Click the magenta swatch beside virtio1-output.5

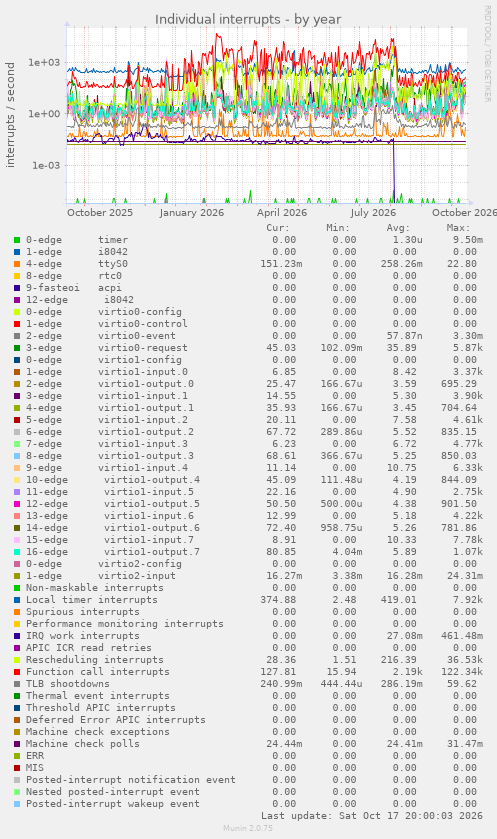coord(17,504)
